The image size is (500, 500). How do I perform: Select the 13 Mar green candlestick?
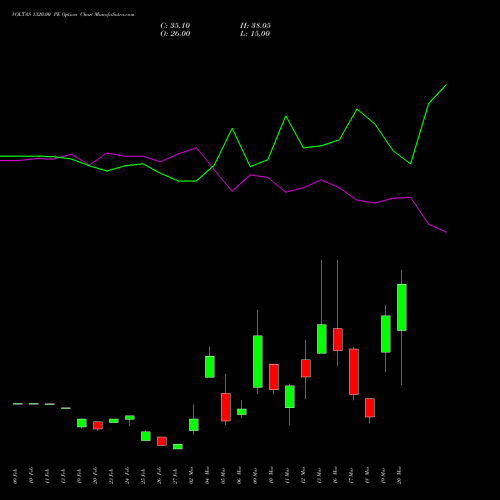tap(322, 339)
